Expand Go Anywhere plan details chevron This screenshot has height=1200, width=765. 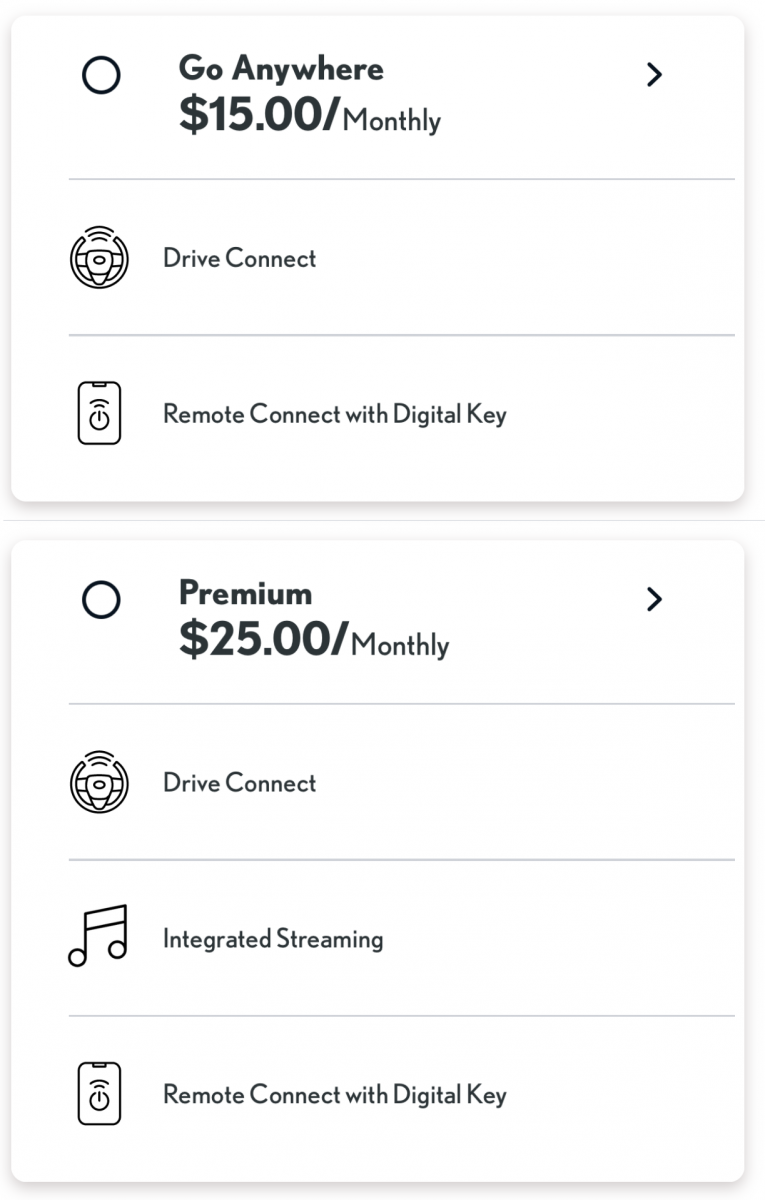[x=654, y=75]
